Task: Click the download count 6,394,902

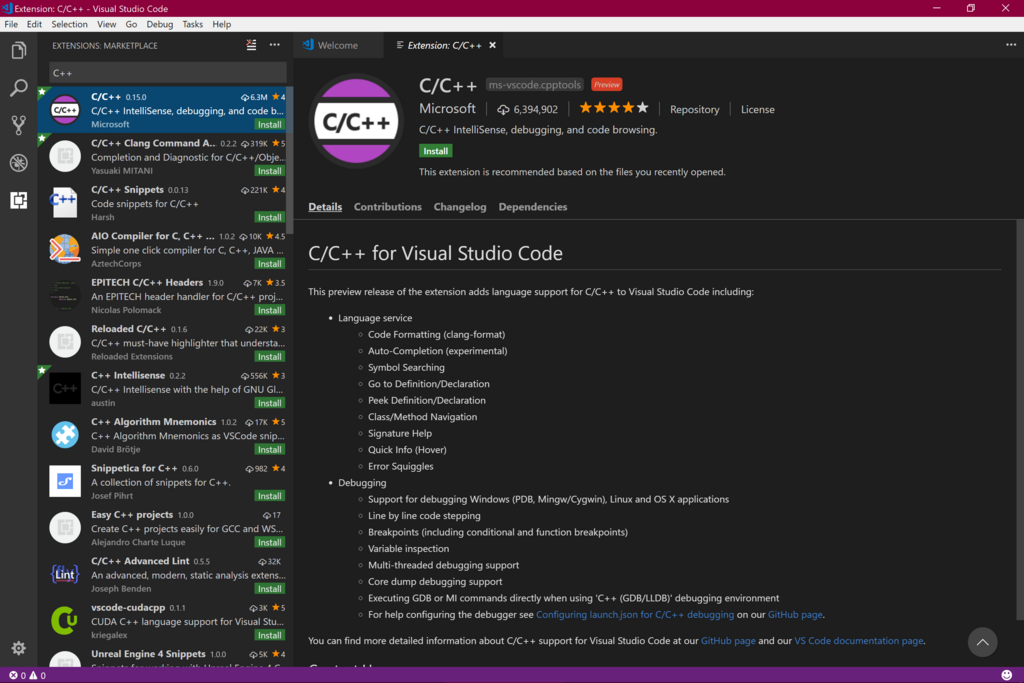Action: 528,110
